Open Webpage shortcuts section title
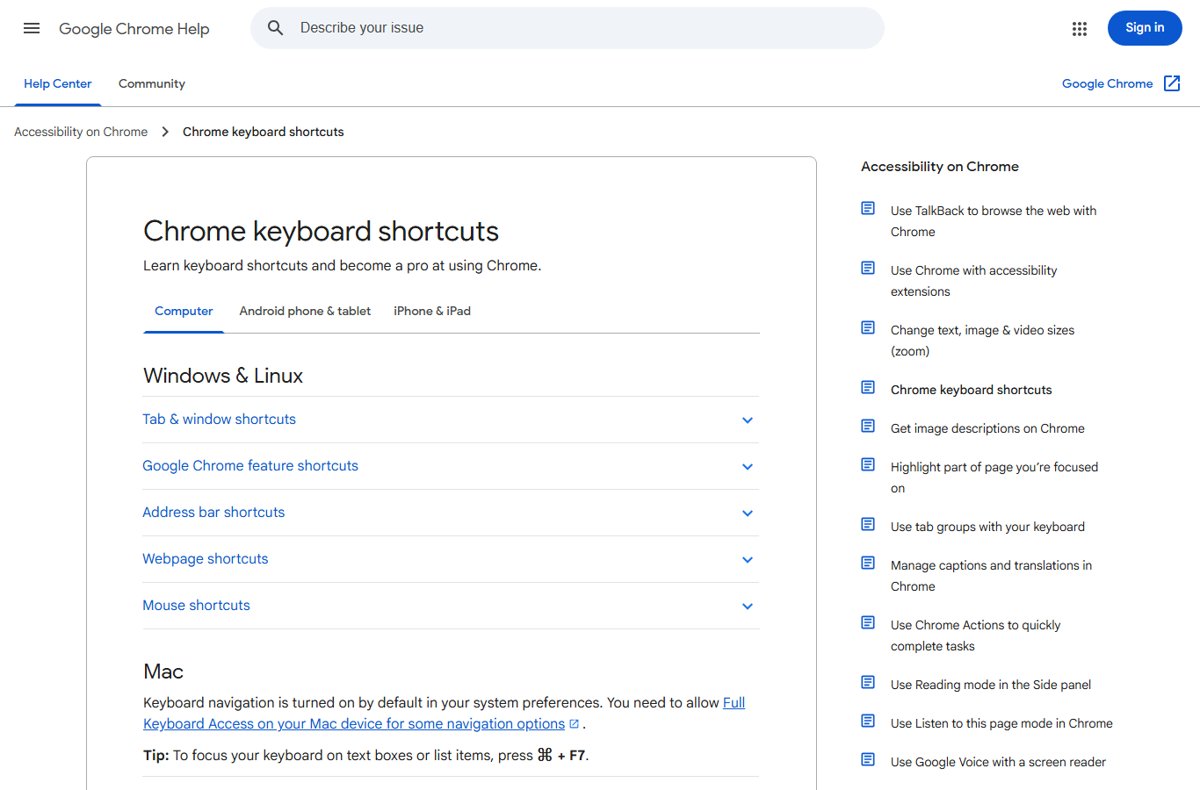The width and height of the screenshot is (1200, 790). [x=205, y=559]
